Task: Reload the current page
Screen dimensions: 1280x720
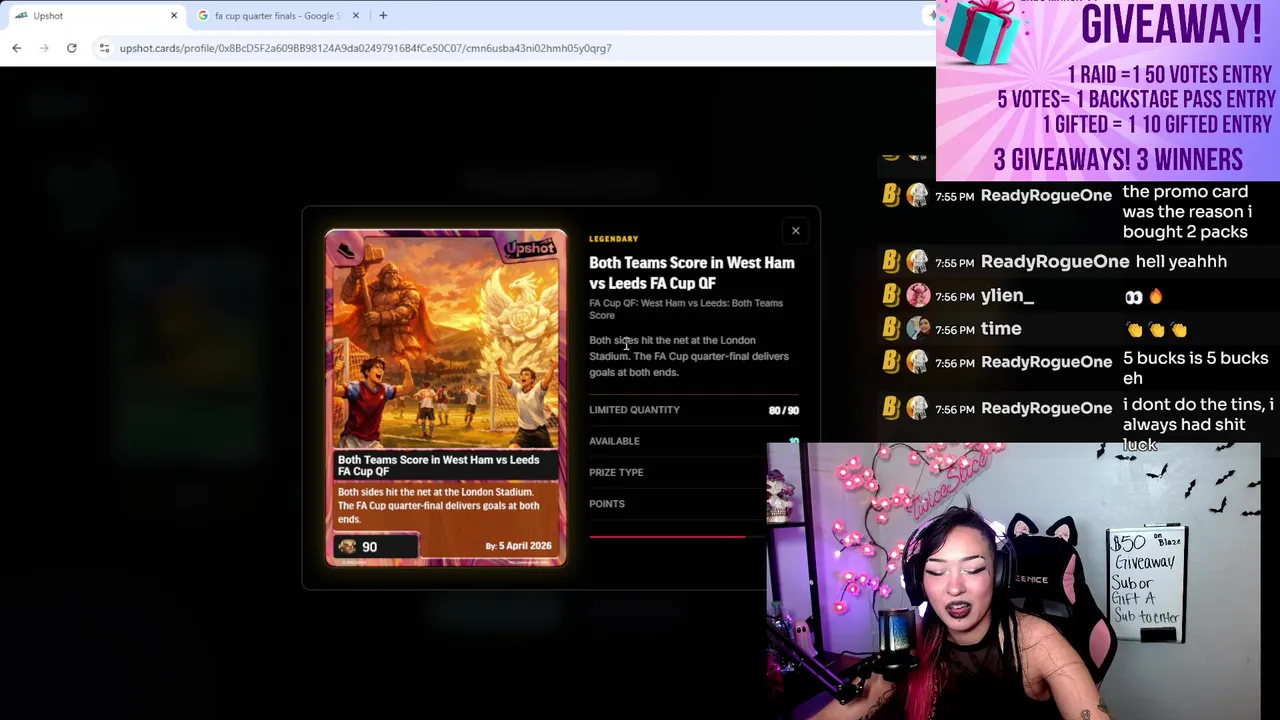Action: click(72, 48)
